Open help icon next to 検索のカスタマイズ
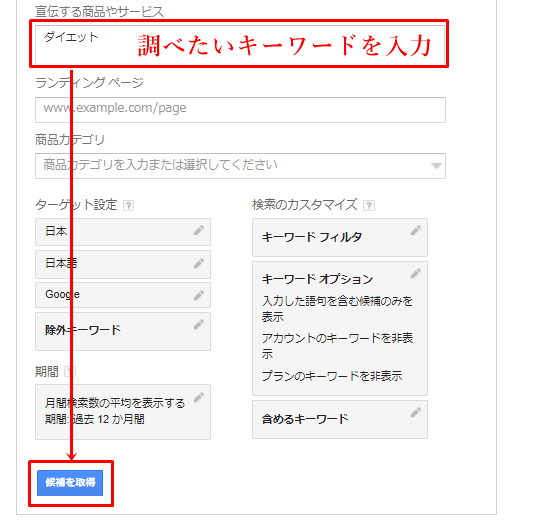Image resolution: width=545 pixels, height=524 pixels. 369,206
